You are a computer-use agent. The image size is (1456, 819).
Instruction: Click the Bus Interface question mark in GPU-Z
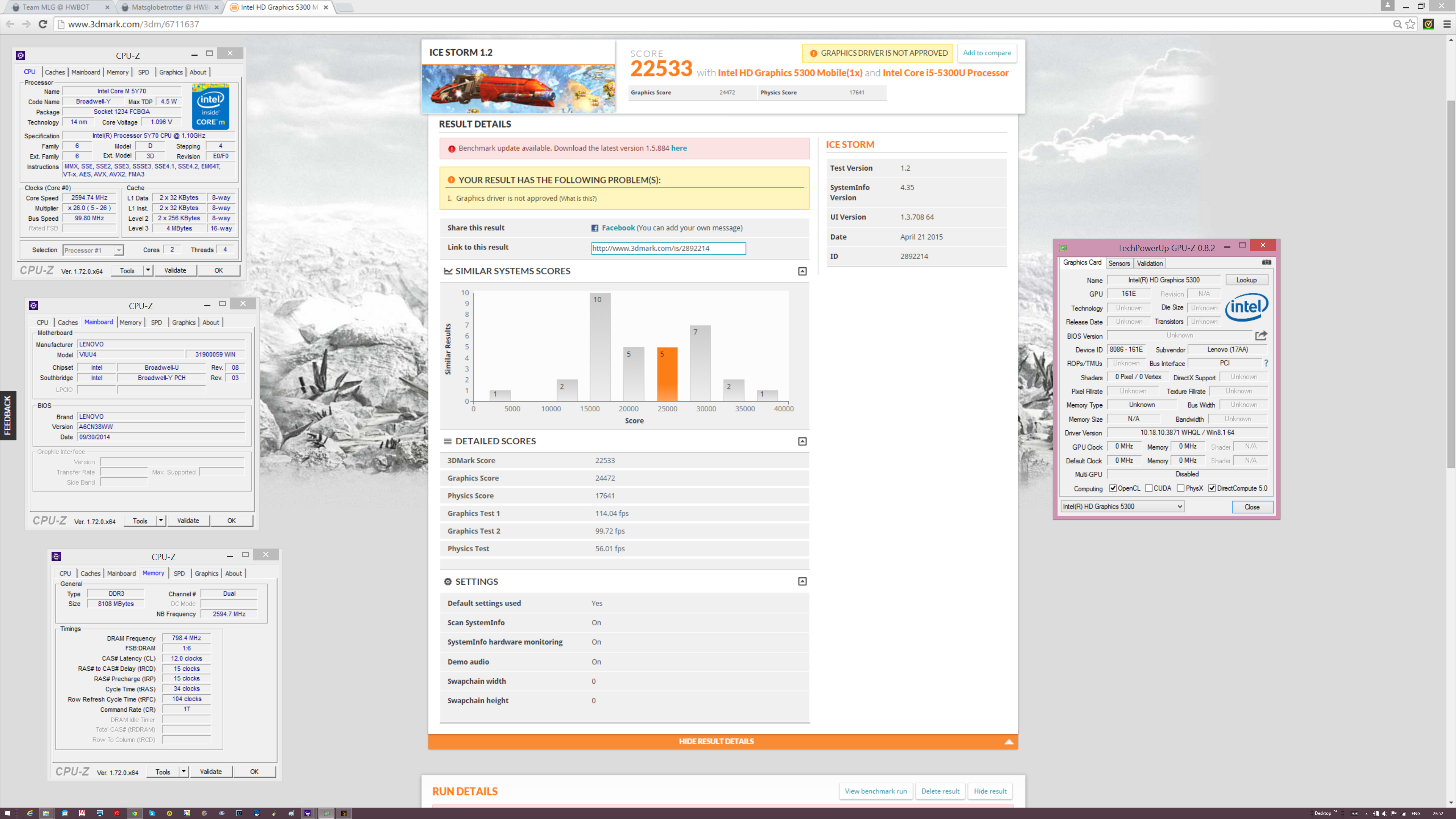click(x=1266, y=363)
